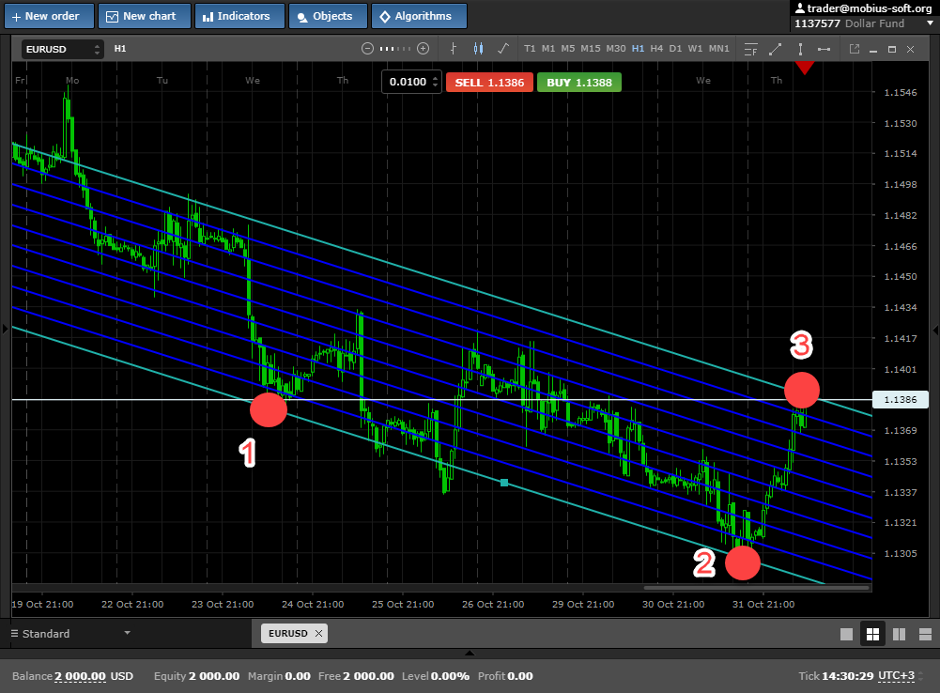Image resolution: width=940 pixels, height=693 pixels.
Task: Expand the left side panel arrow
Action: tap(5, 329)
